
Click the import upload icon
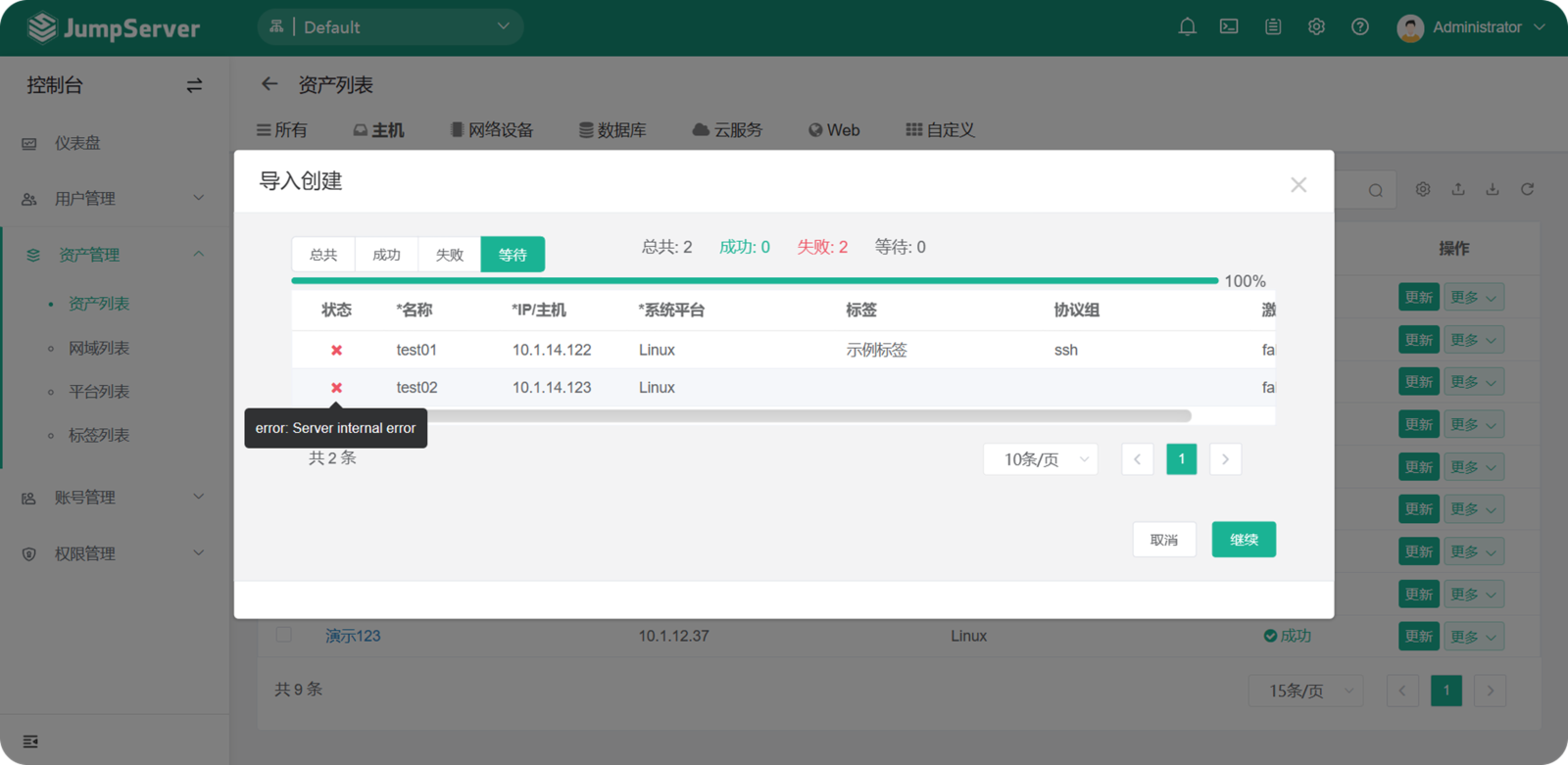point(1458,189)
